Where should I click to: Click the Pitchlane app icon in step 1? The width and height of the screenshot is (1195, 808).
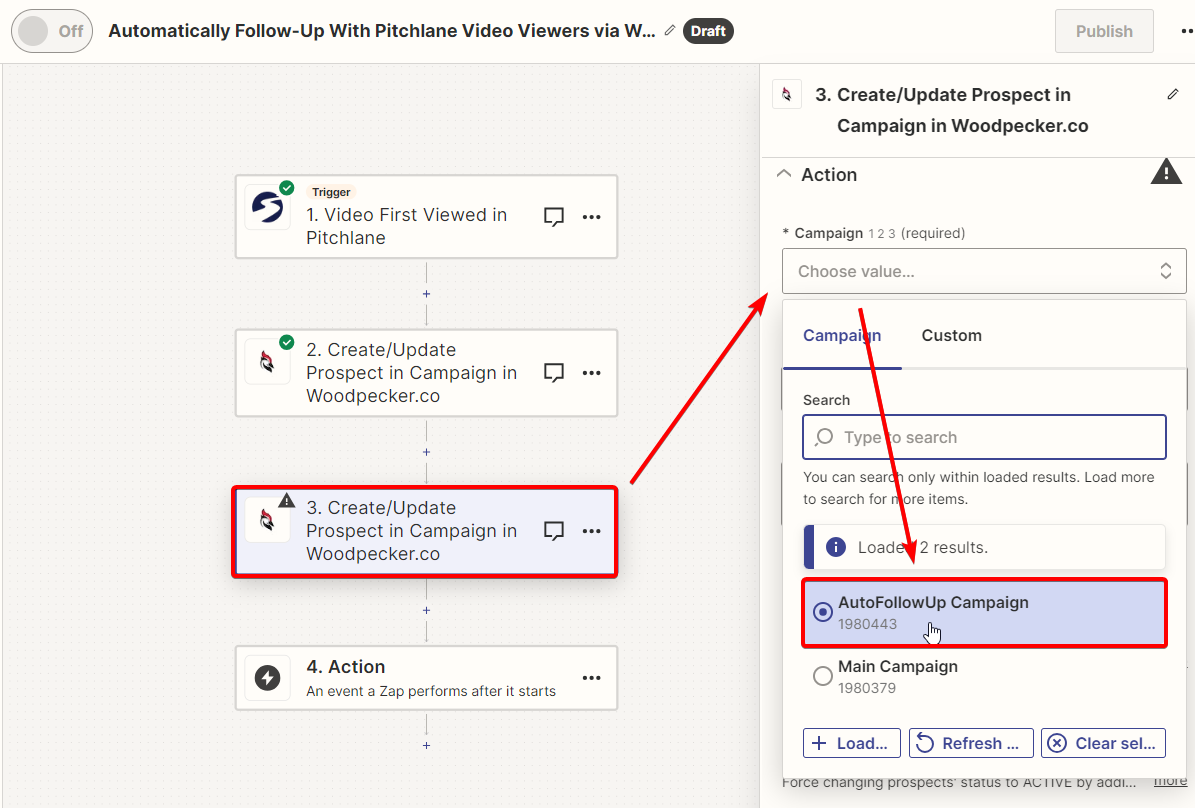pyautogui.click(x=268, y=207)
